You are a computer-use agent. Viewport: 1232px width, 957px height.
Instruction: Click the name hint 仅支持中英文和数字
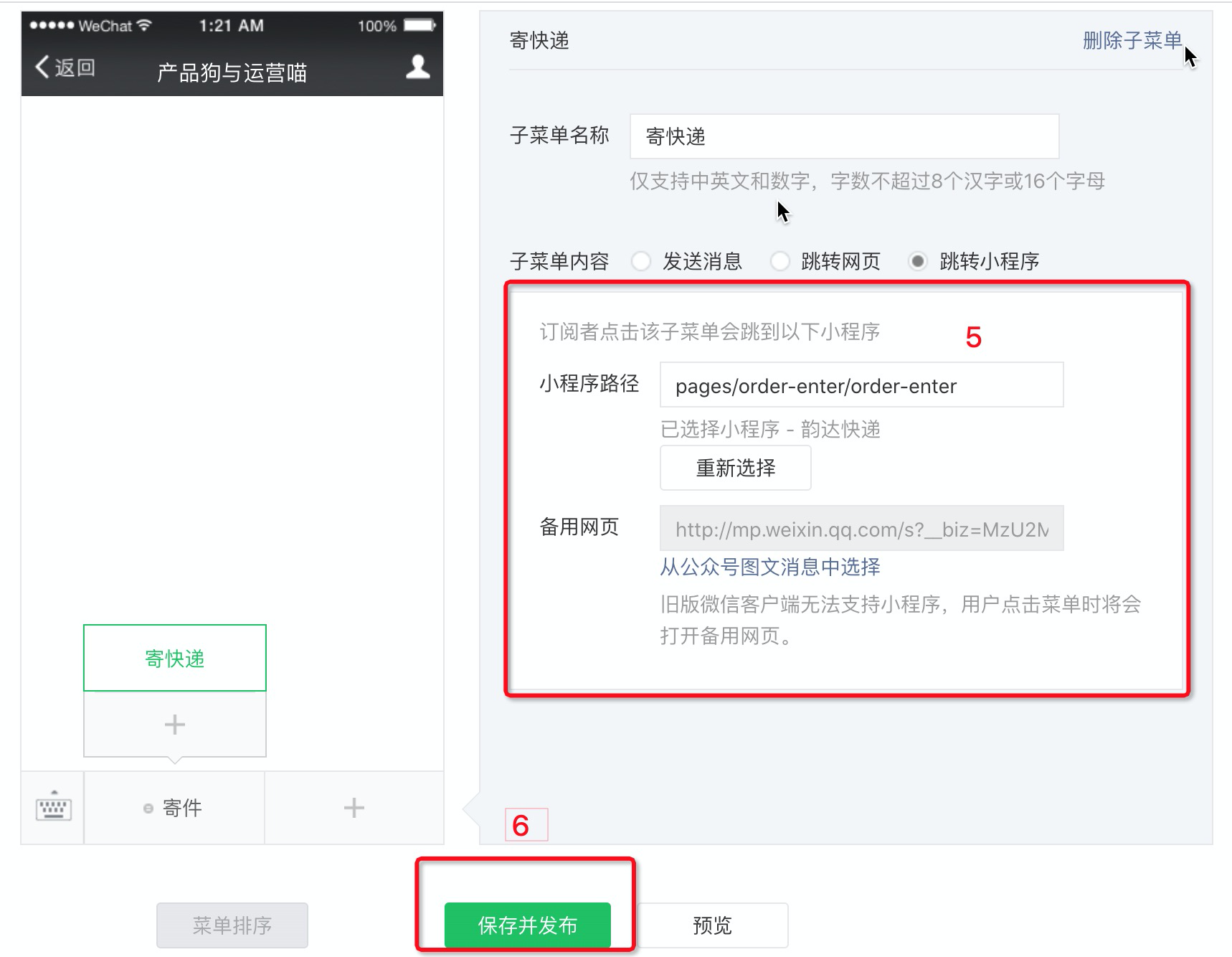[868, 181]
